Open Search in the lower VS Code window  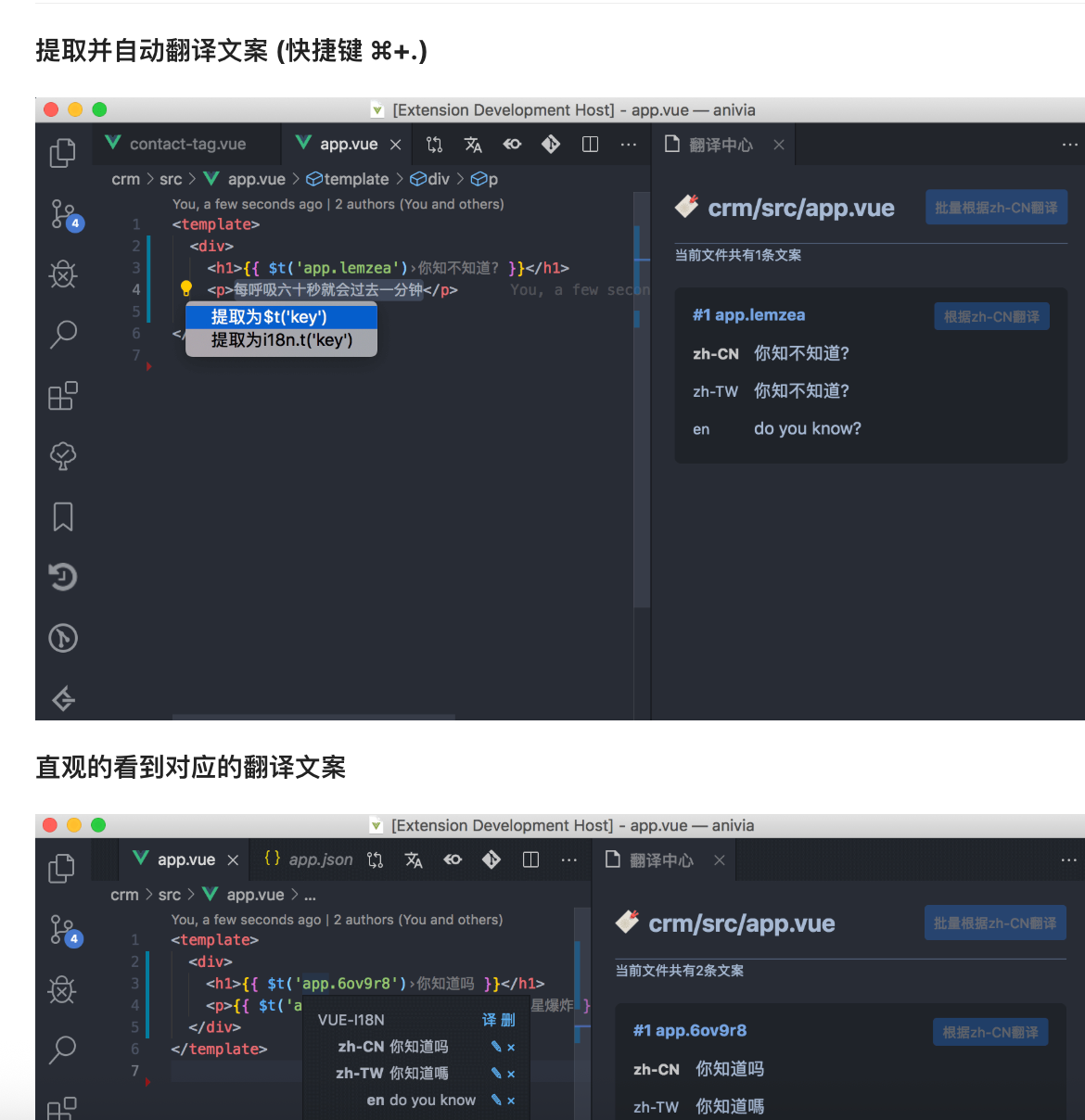[62, 1049]
